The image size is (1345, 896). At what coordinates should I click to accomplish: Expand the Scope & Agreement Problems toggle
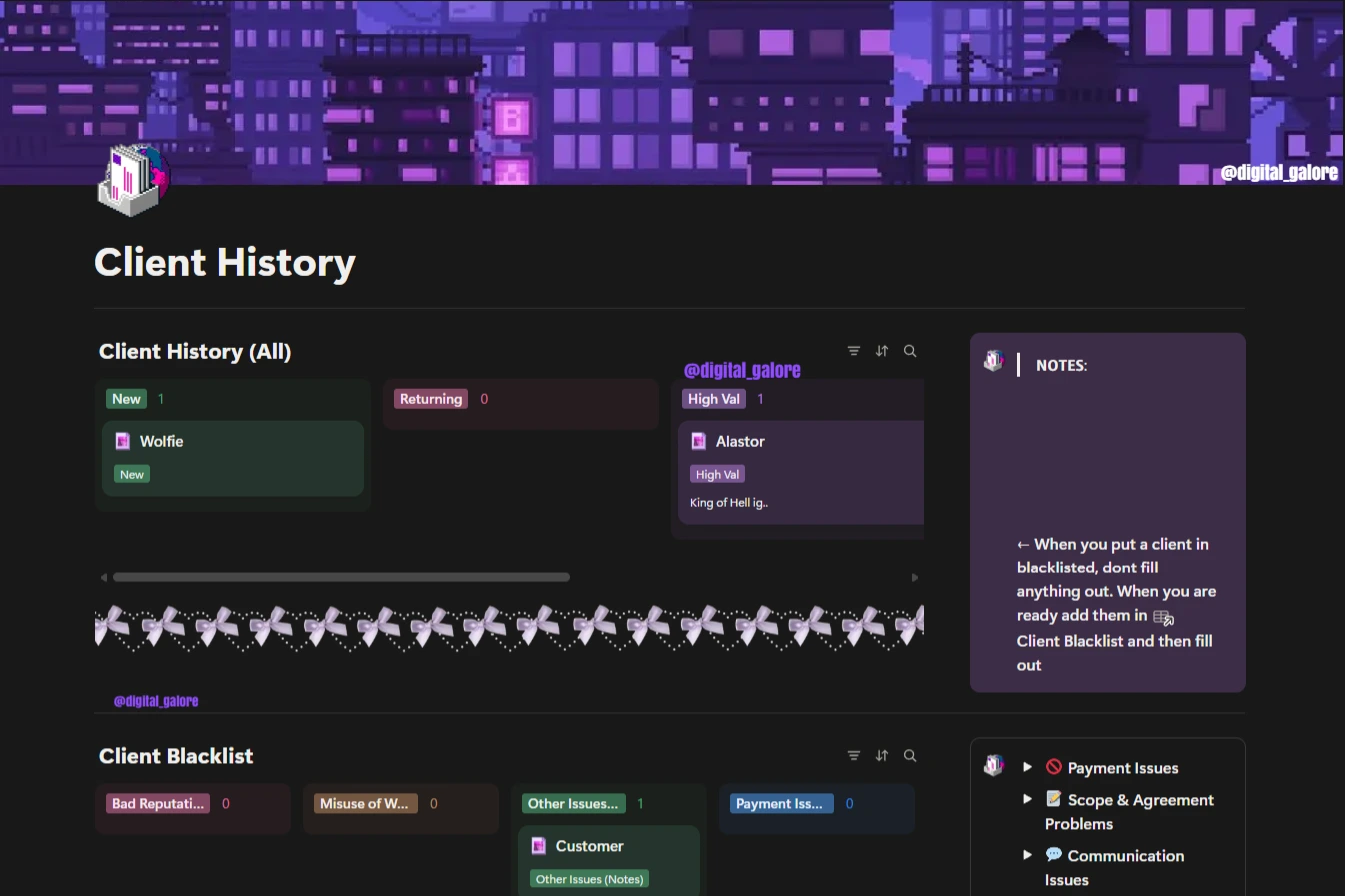(1028, 799)
